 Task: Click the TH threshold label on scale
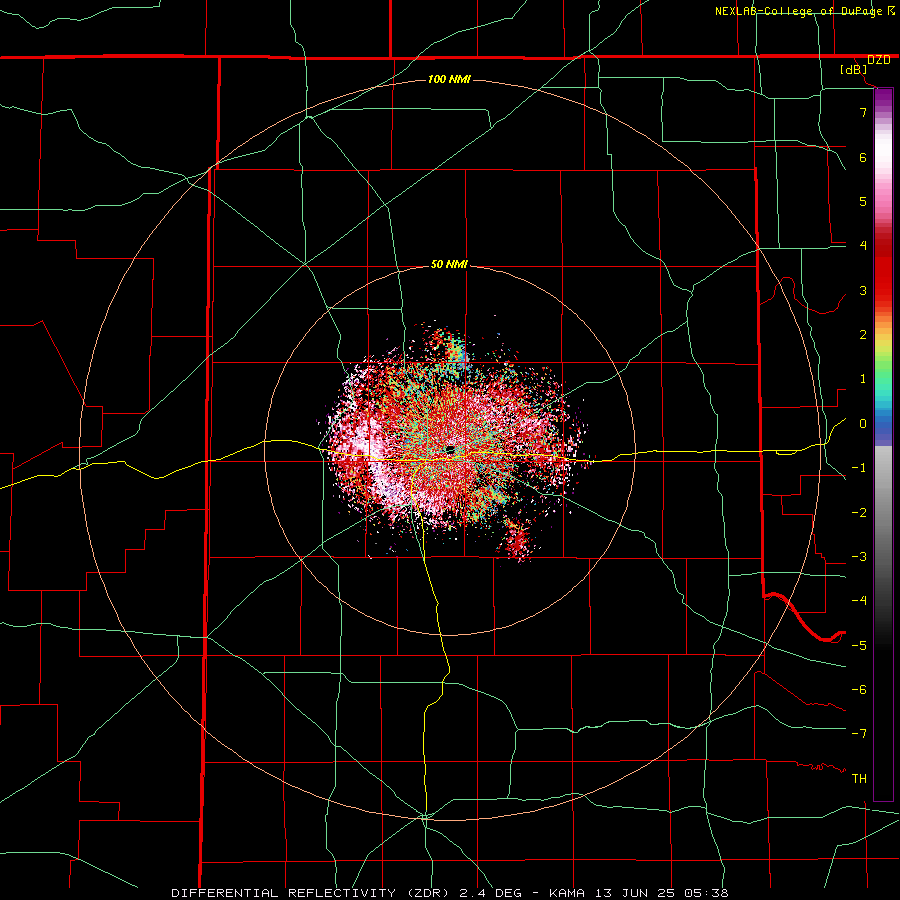pyautogui.click(x=859, y=779)
